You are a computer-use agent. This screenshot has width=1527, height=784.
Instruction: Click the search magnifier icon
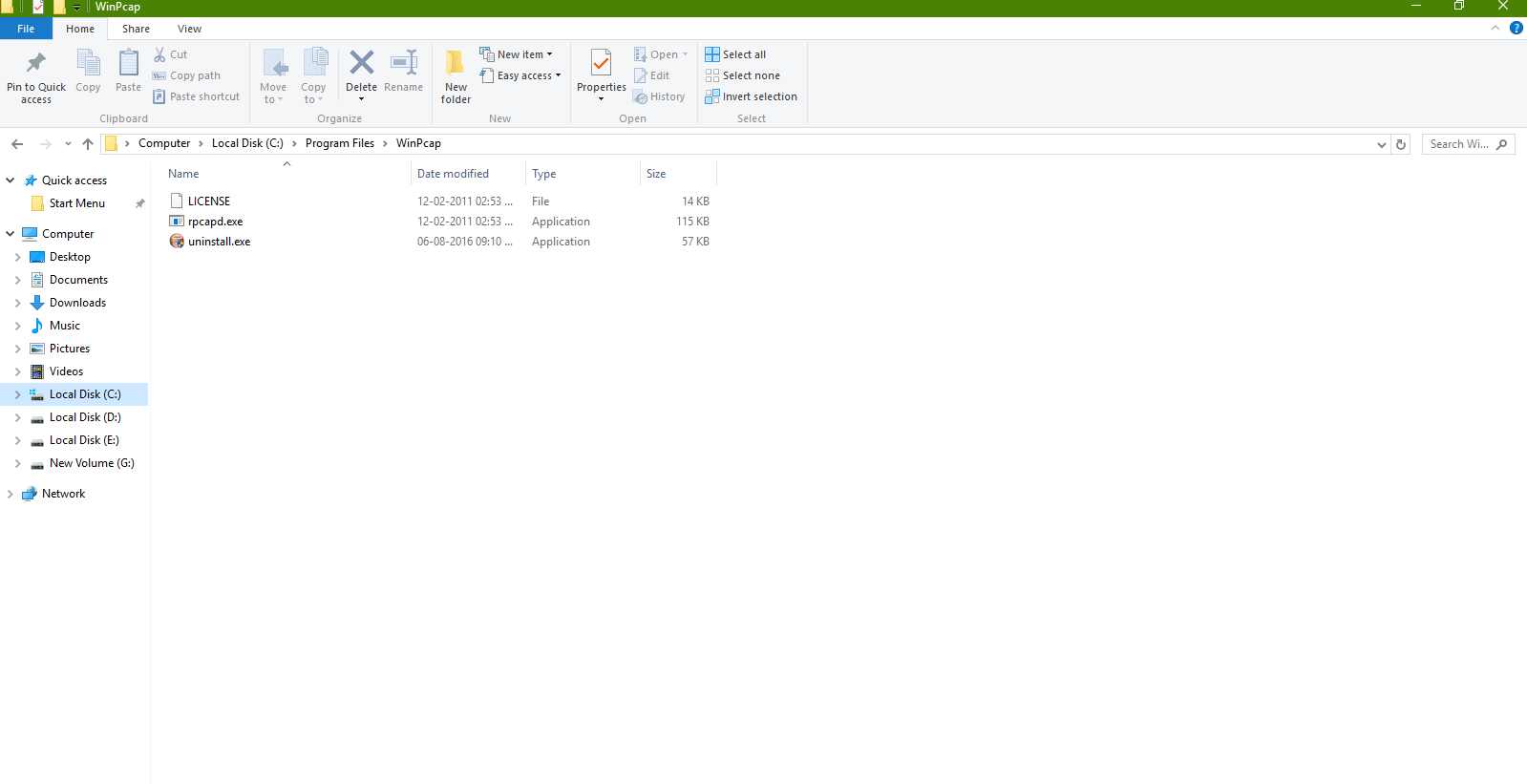1502,144
